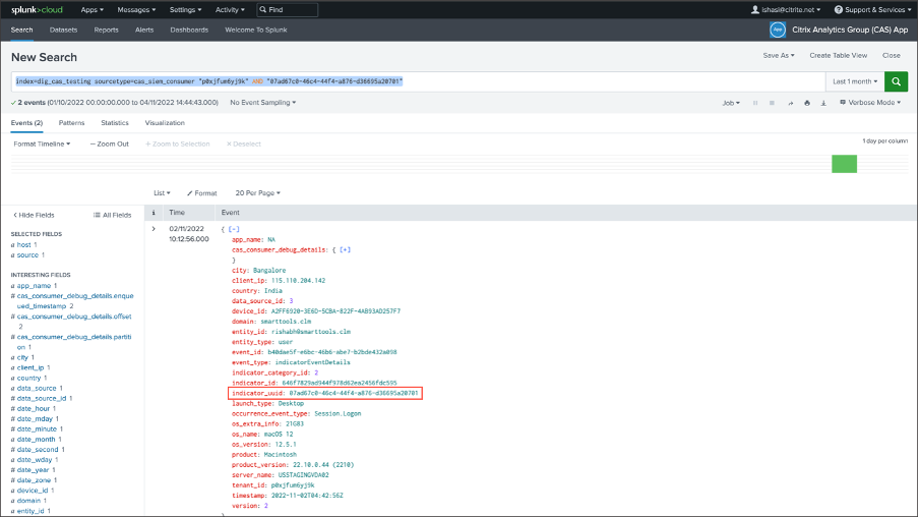Switch to the Patterns tab
The height and width of the screenshot is (518, 920).
point(72,123)
